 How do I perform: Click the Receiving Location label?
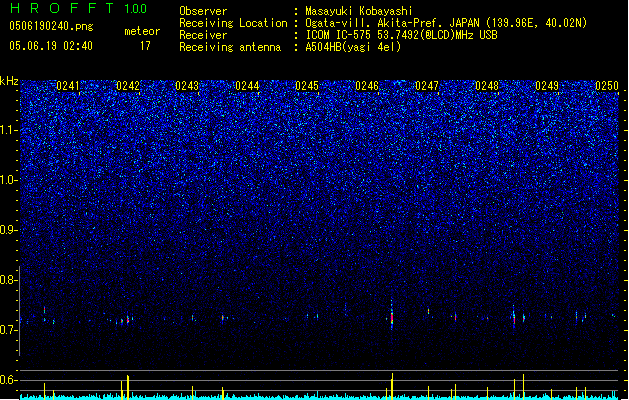coord(233,23)
